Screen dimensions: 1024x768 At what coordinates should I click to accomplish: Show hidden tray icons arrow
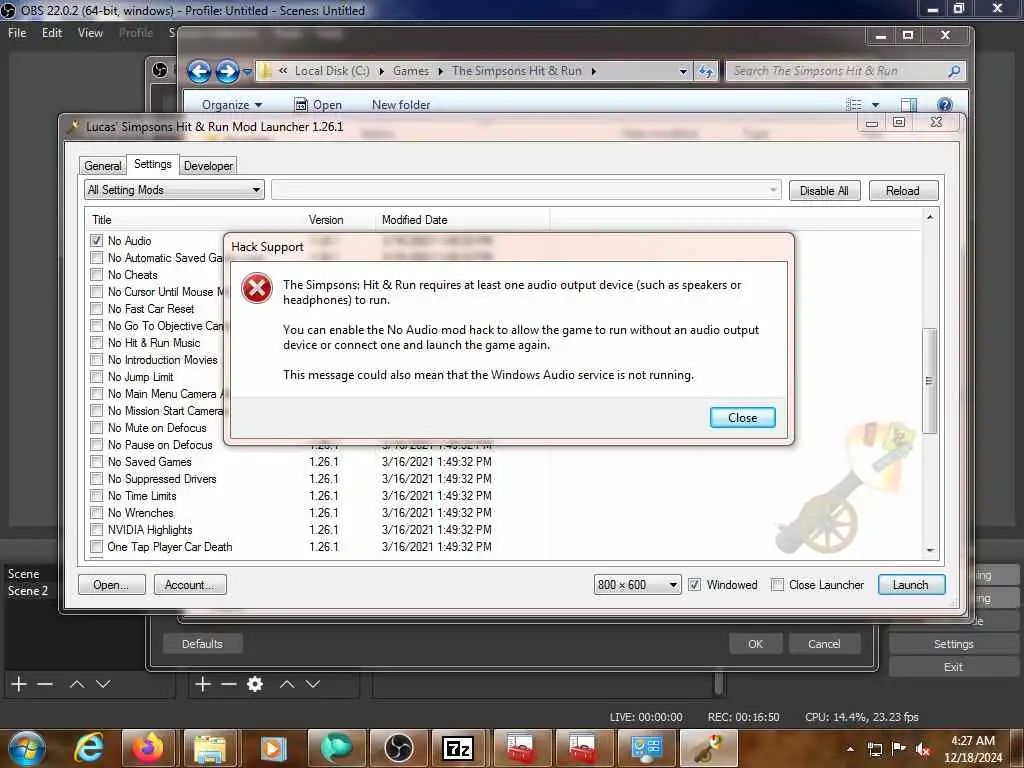click(850, 749)
